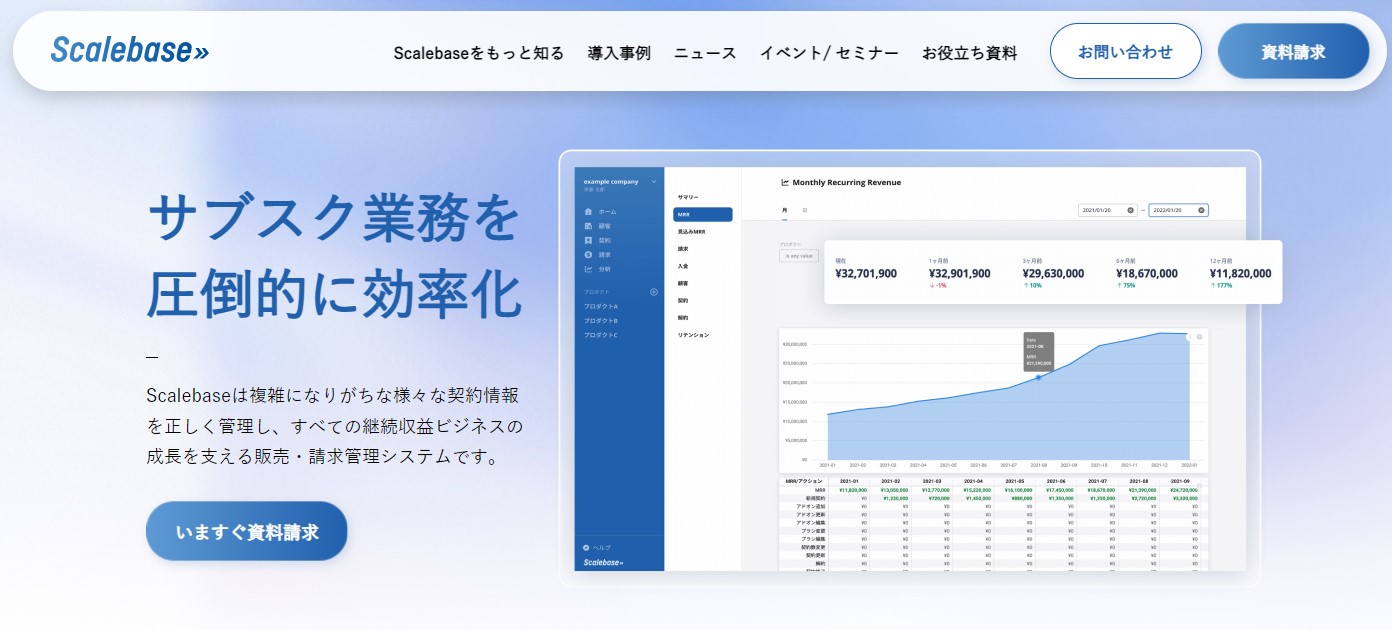The width and height of the screenshot is (1392, 630).
Task: Select the MRR menu item
Action: click(703, 214)
